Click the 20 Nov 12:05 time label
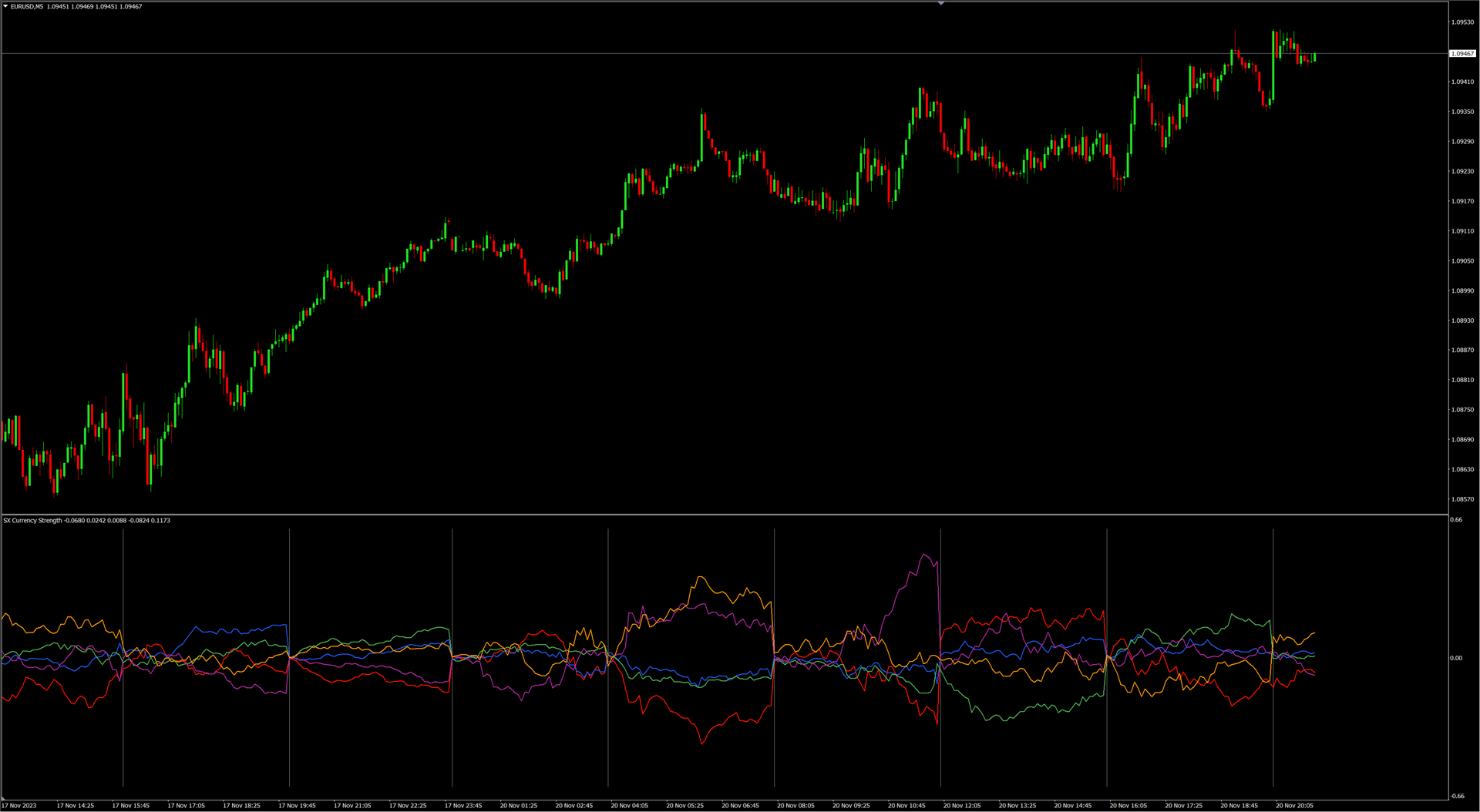This screenshot has height=812, width=1480. click(962, 806)
